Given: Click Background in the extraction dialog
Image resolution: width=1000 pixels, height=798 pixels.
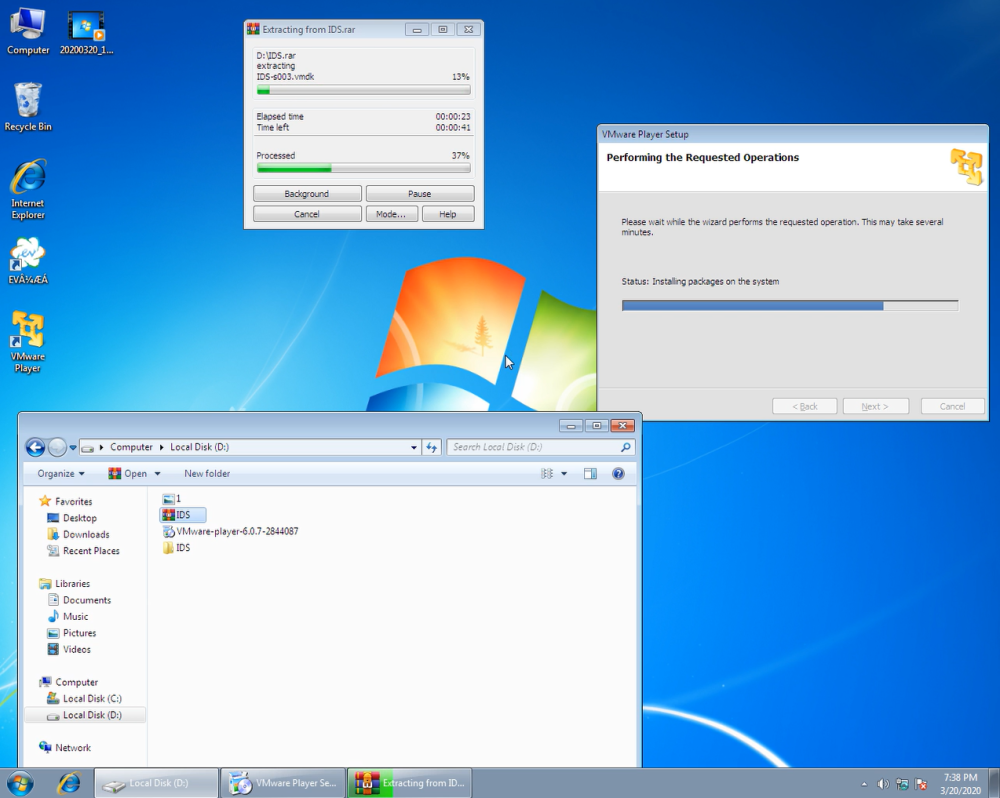Looking at the screenshot, I should point(307,193).
